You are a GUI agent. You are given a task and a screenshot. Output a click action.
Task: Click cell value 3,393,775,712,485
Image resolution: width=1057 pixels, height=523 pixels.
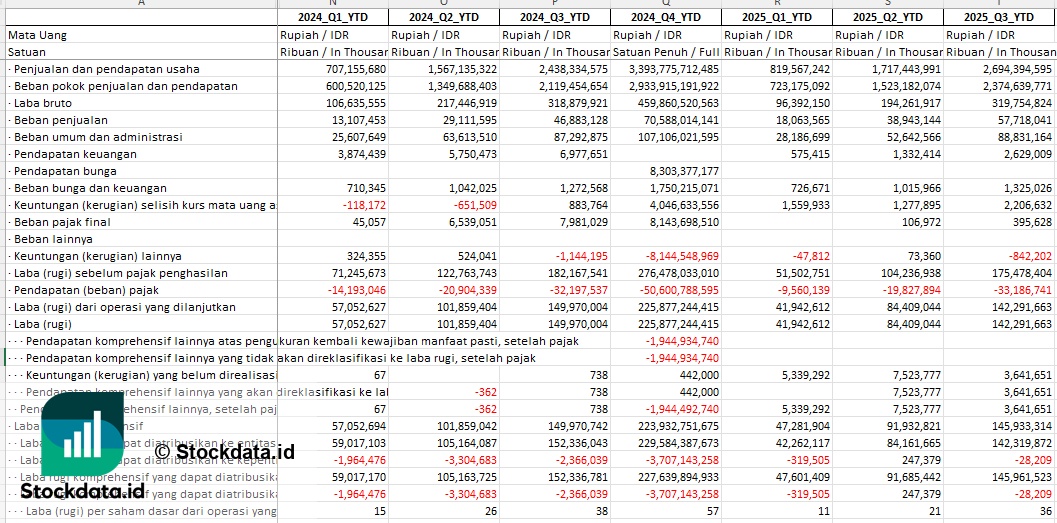(673, 69)
